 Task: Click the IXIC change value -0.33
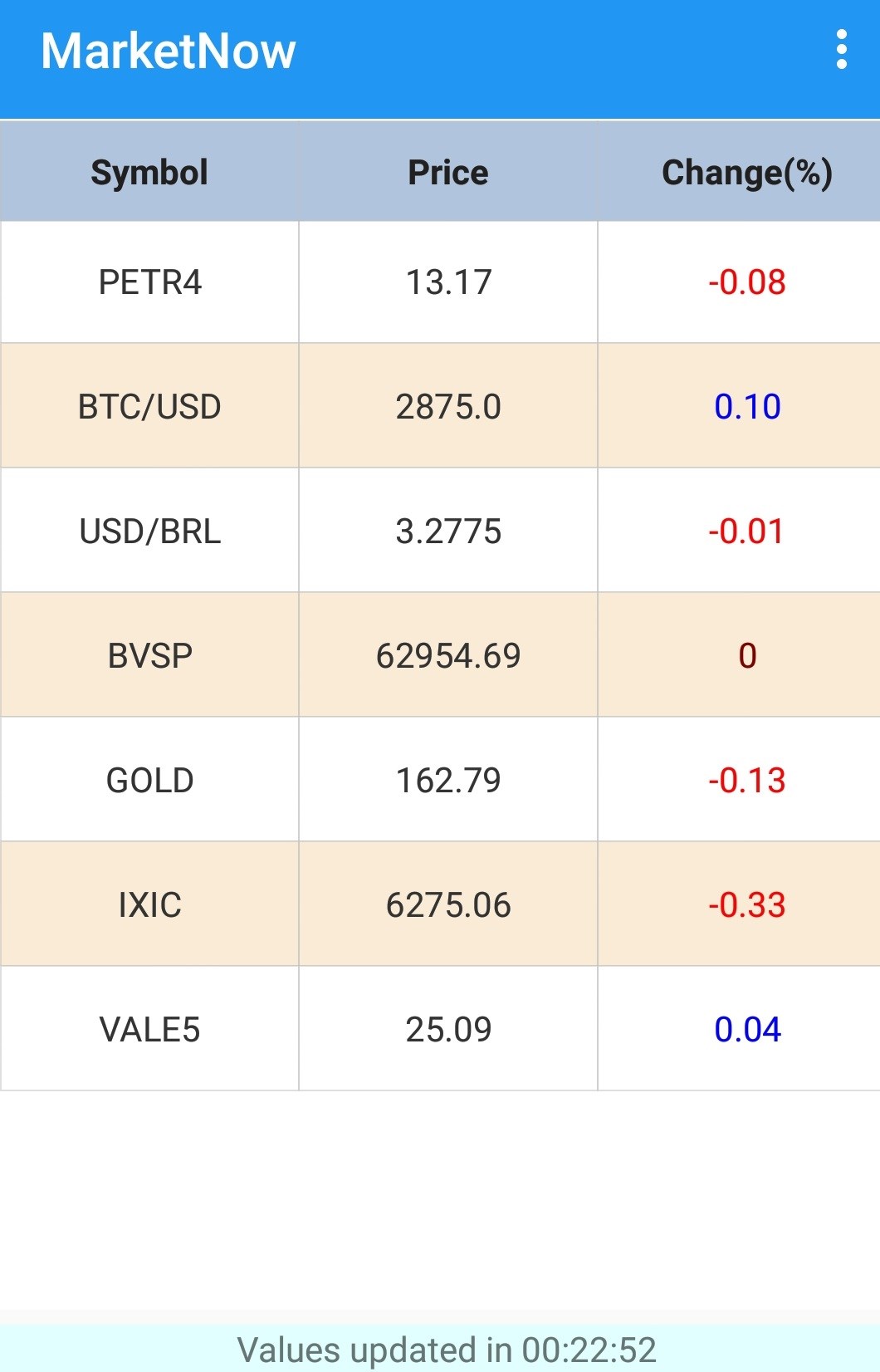tap(746, 905)
